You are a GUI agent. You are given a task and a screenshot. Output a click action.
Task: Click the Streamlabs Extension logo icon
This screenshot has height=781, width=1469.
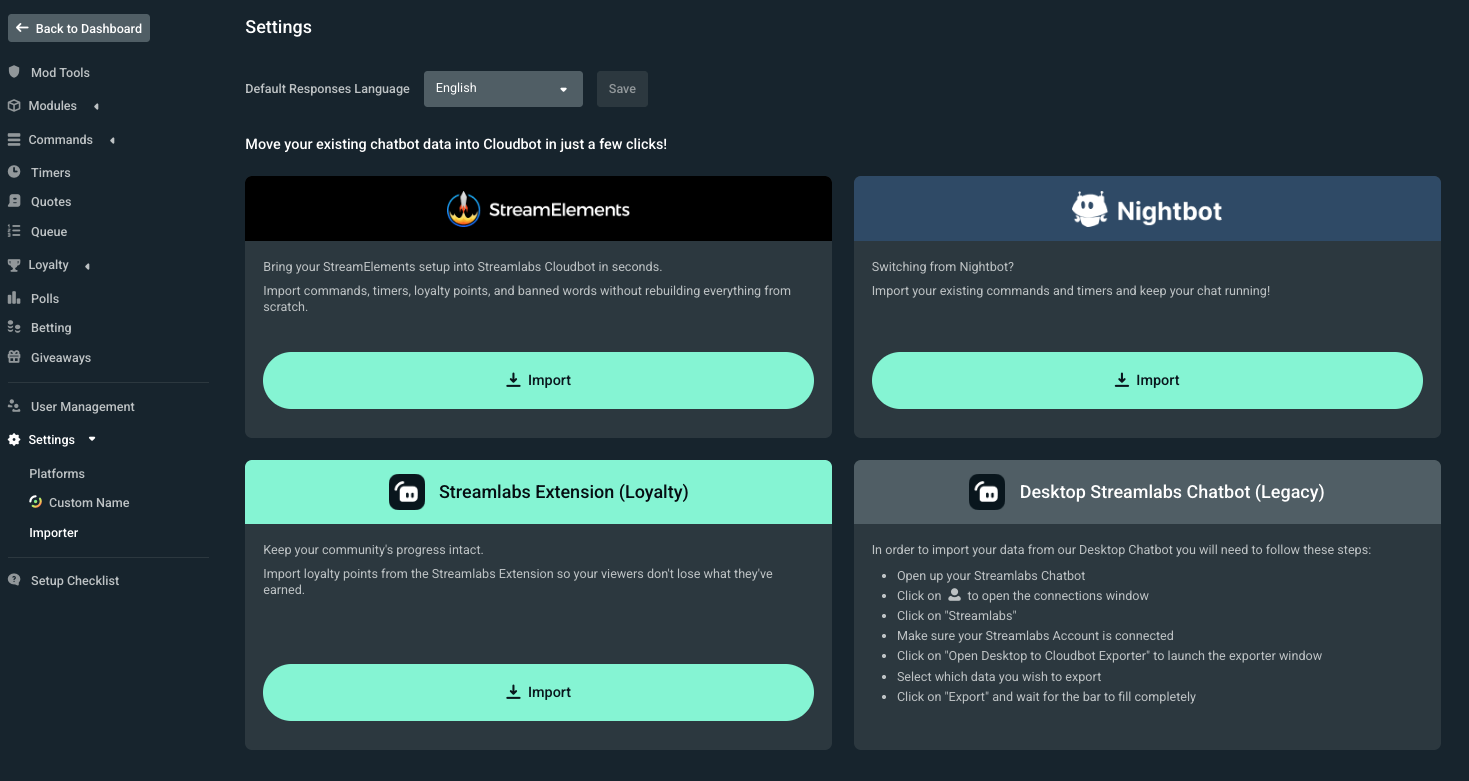[x=407, y=492]
